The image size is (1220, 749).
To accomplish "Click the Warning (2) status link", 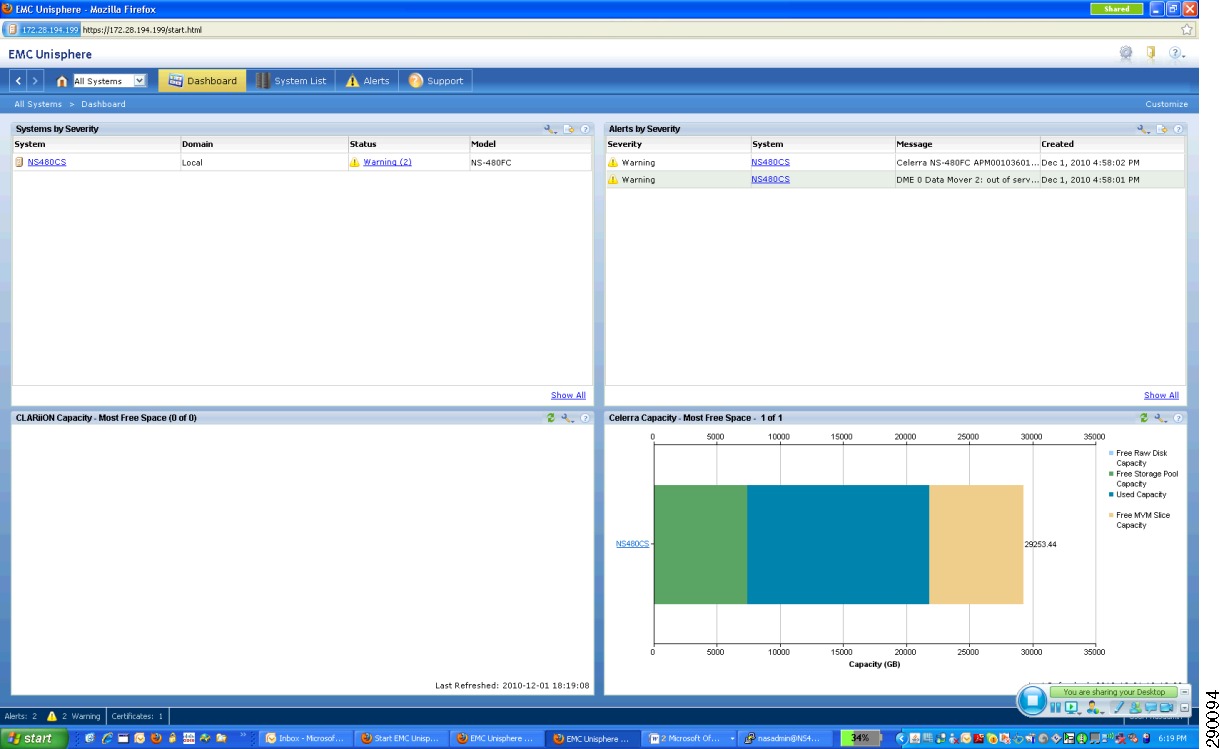I will click(x=387, y=162).
